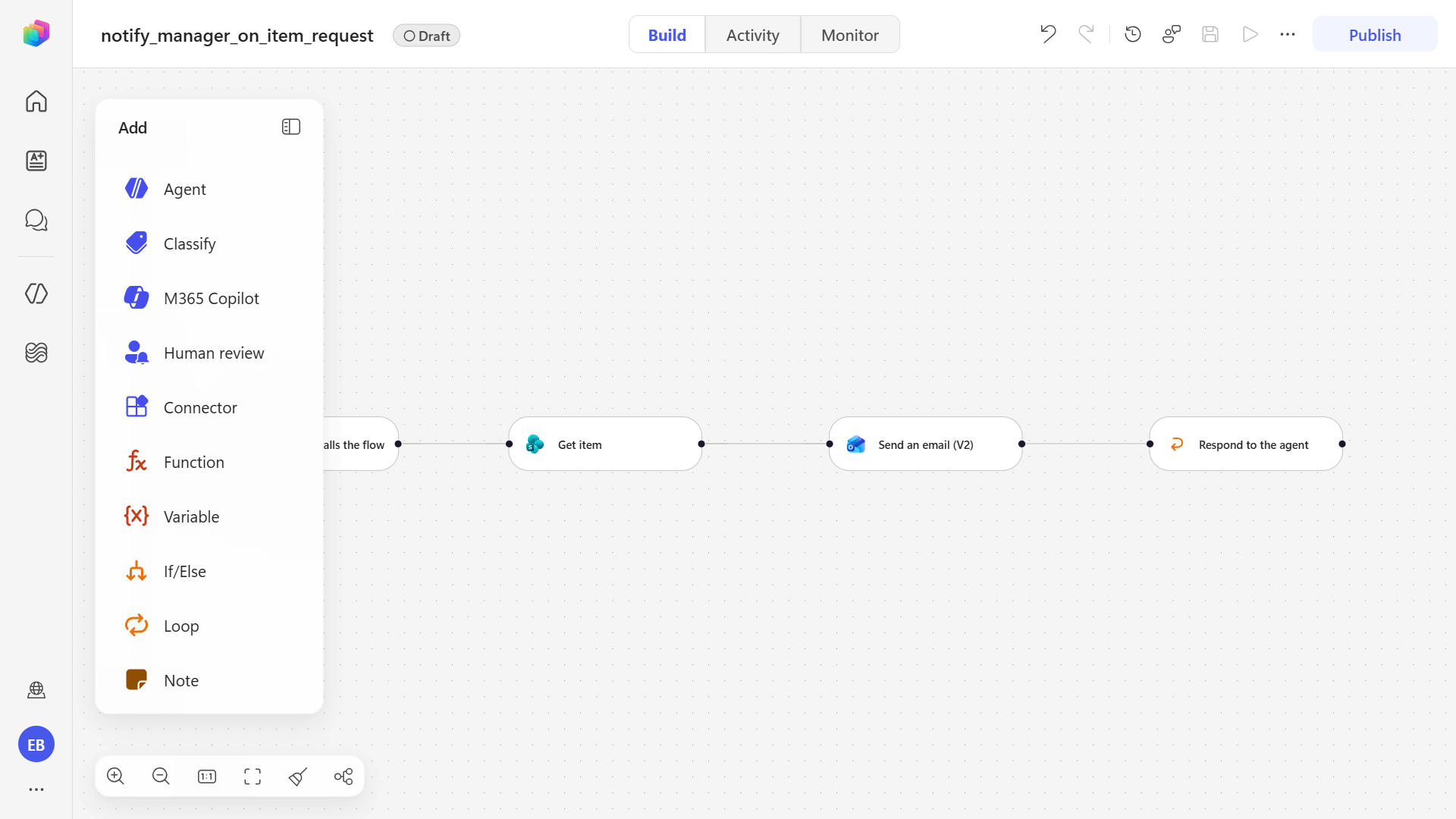The image size is (1456, 819).
Task: Add an If/Else node
Action: 209,571
